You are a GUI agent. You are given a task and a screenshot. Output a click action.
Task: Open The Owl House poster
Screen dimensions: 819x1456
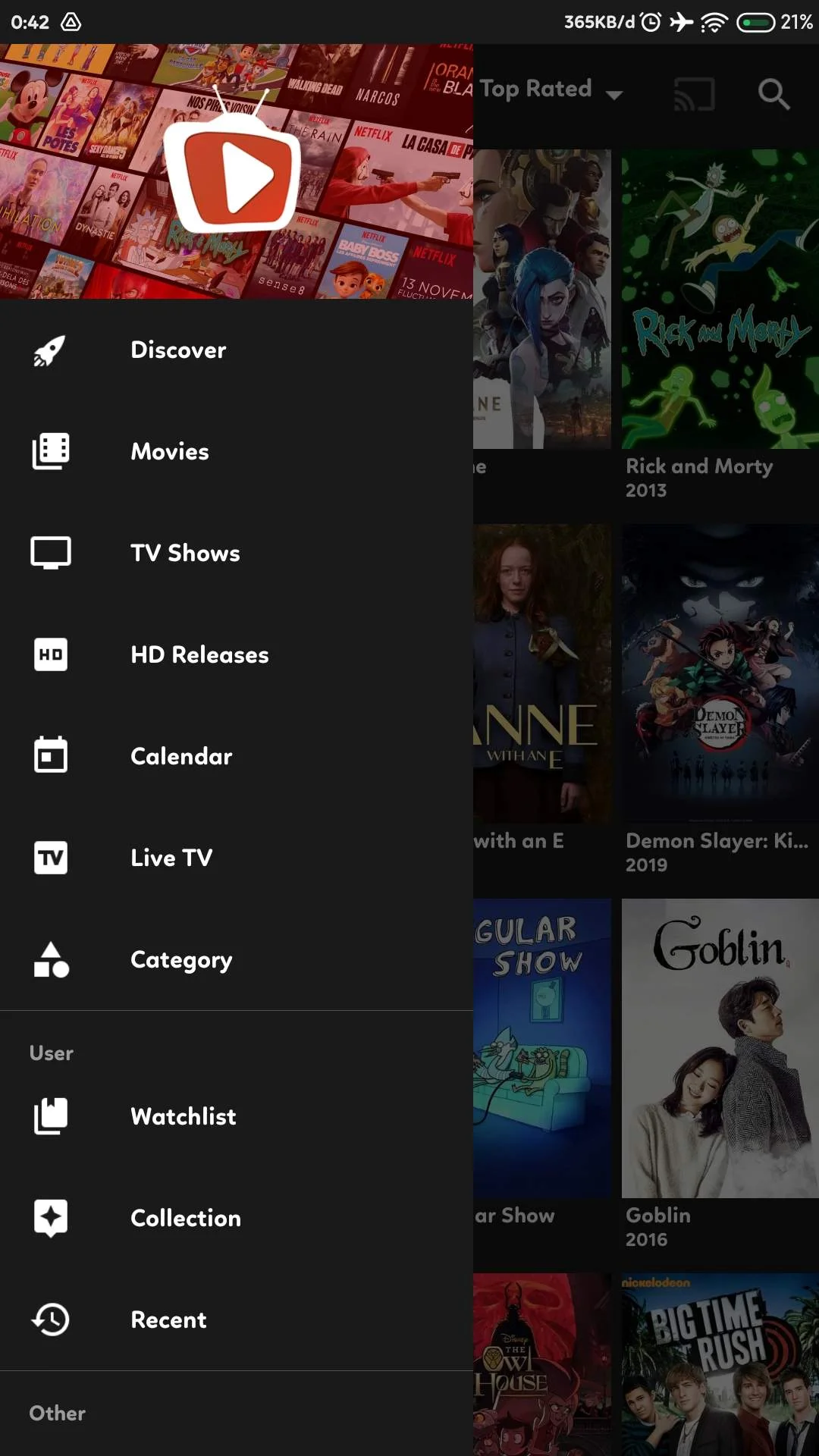click(x=542, y=1365)
